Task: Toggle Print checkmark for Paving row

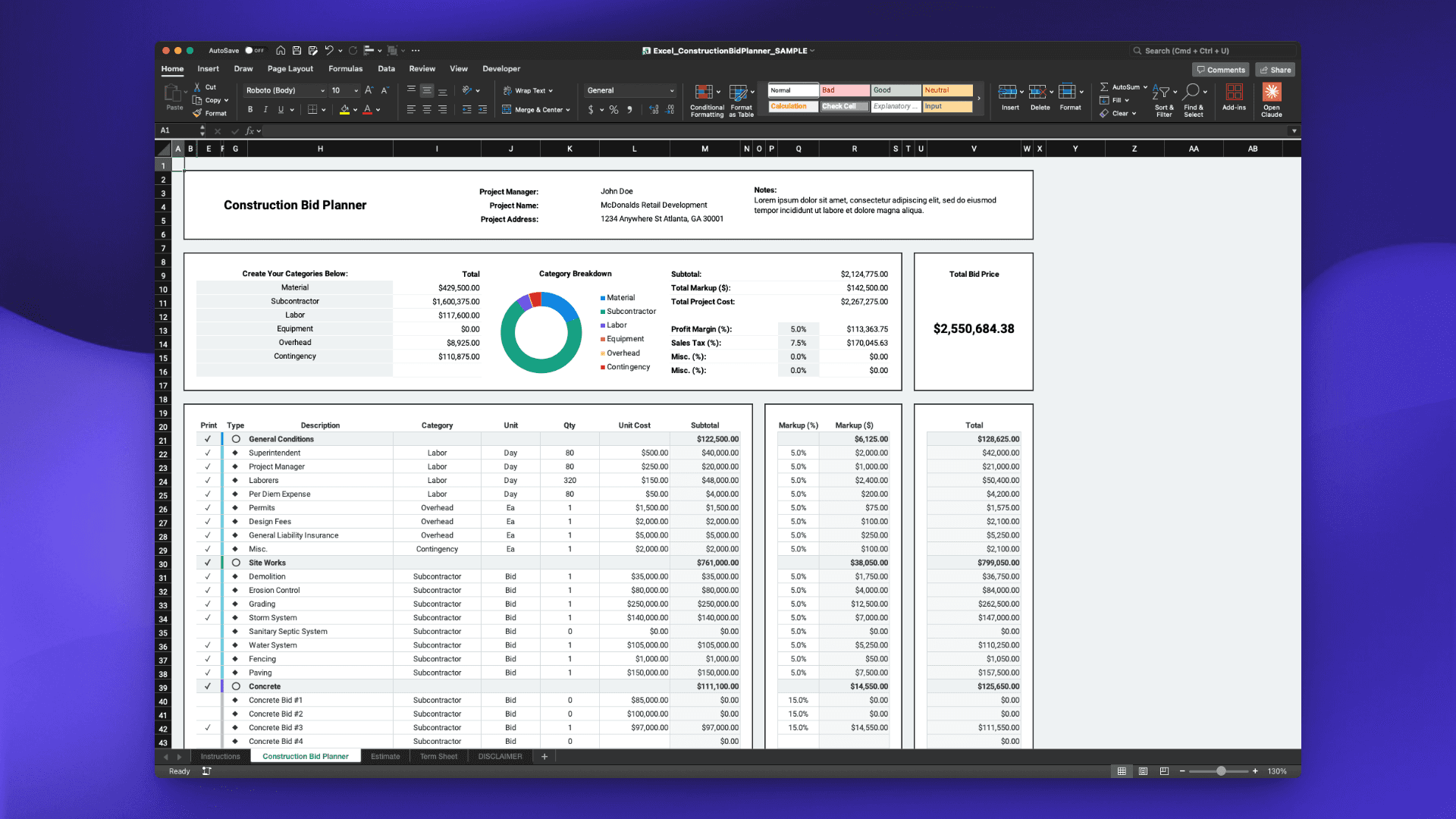Action: coord(207,673)
